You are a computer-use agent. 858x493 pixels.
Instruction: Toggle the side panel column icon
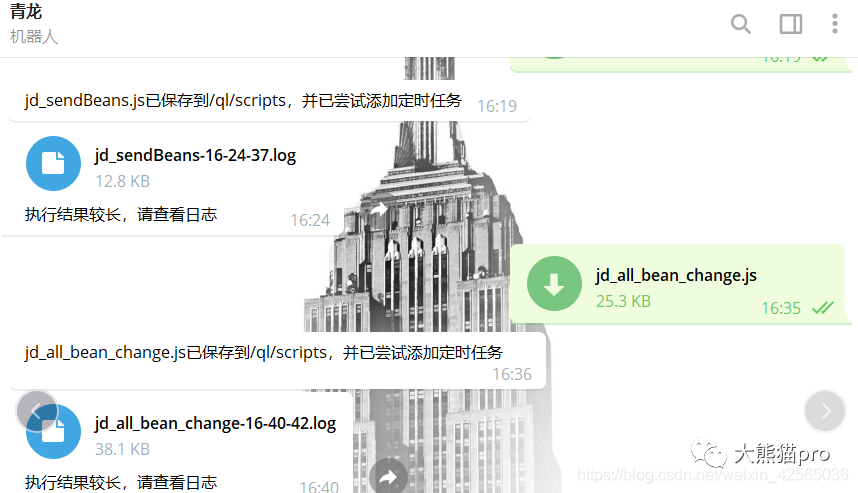(x=791, y=24)
